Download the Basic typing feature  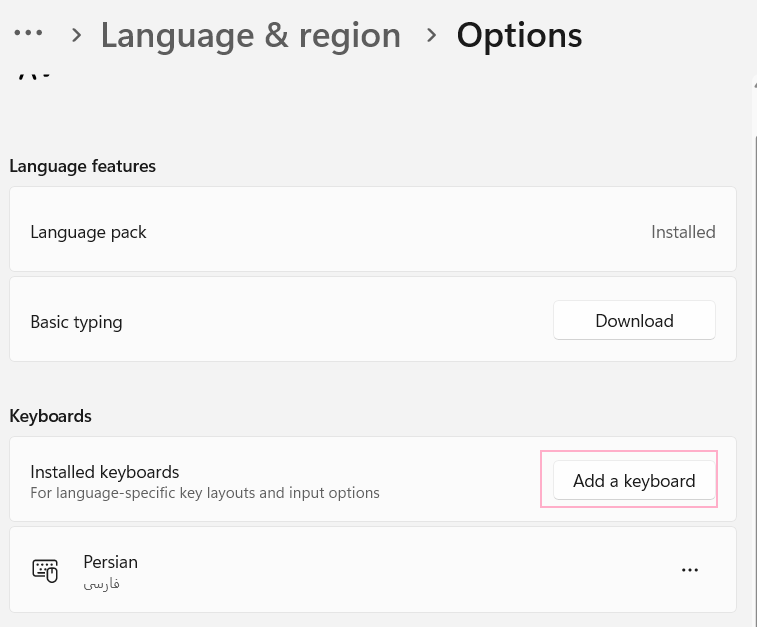[634, 321]
